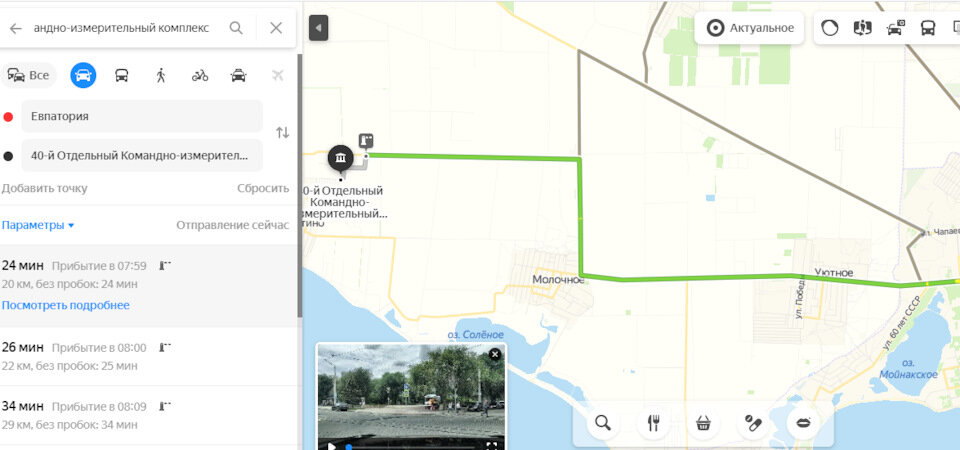
Task: Select car route mode
Action: pos(83,76)
